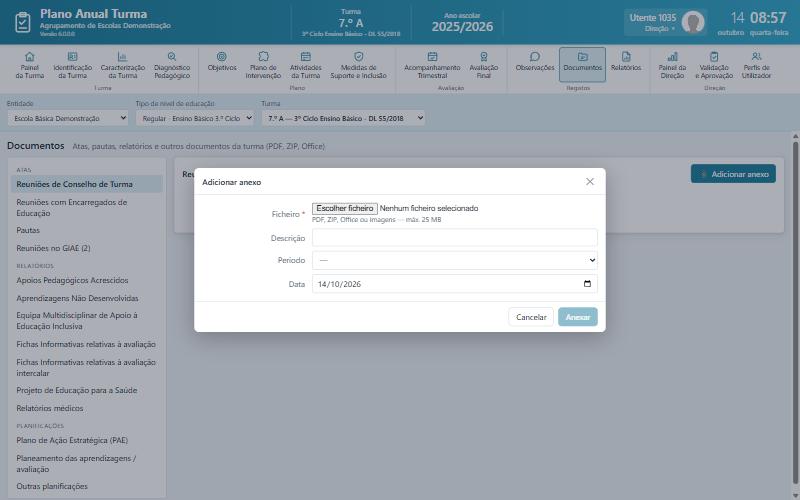Open the date picker calendar icon

(587, 284)
